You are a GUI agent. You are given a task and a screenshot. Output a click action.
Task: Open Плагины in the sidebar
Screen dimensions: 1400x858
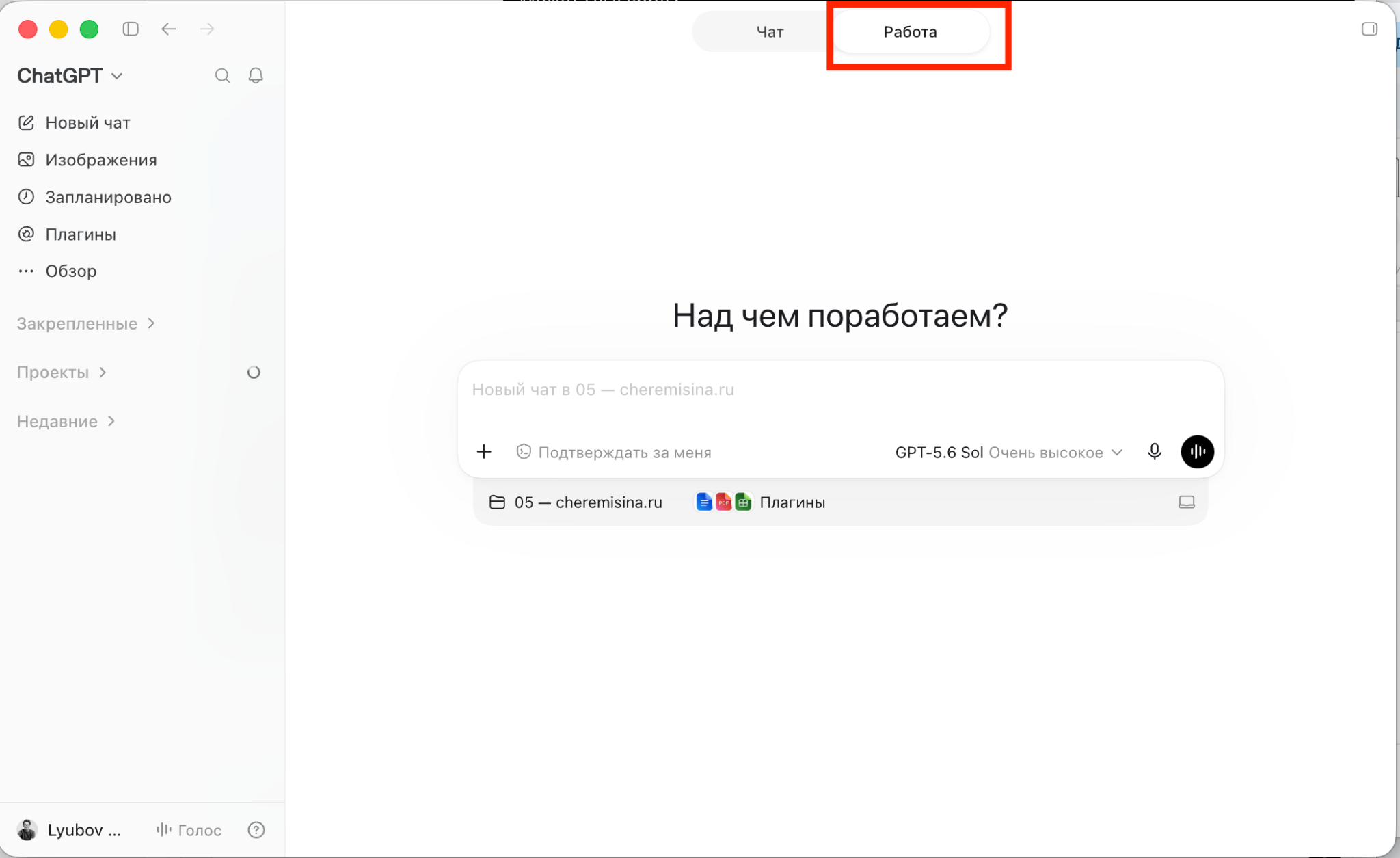pyautogui.click(x=67, y=234)
